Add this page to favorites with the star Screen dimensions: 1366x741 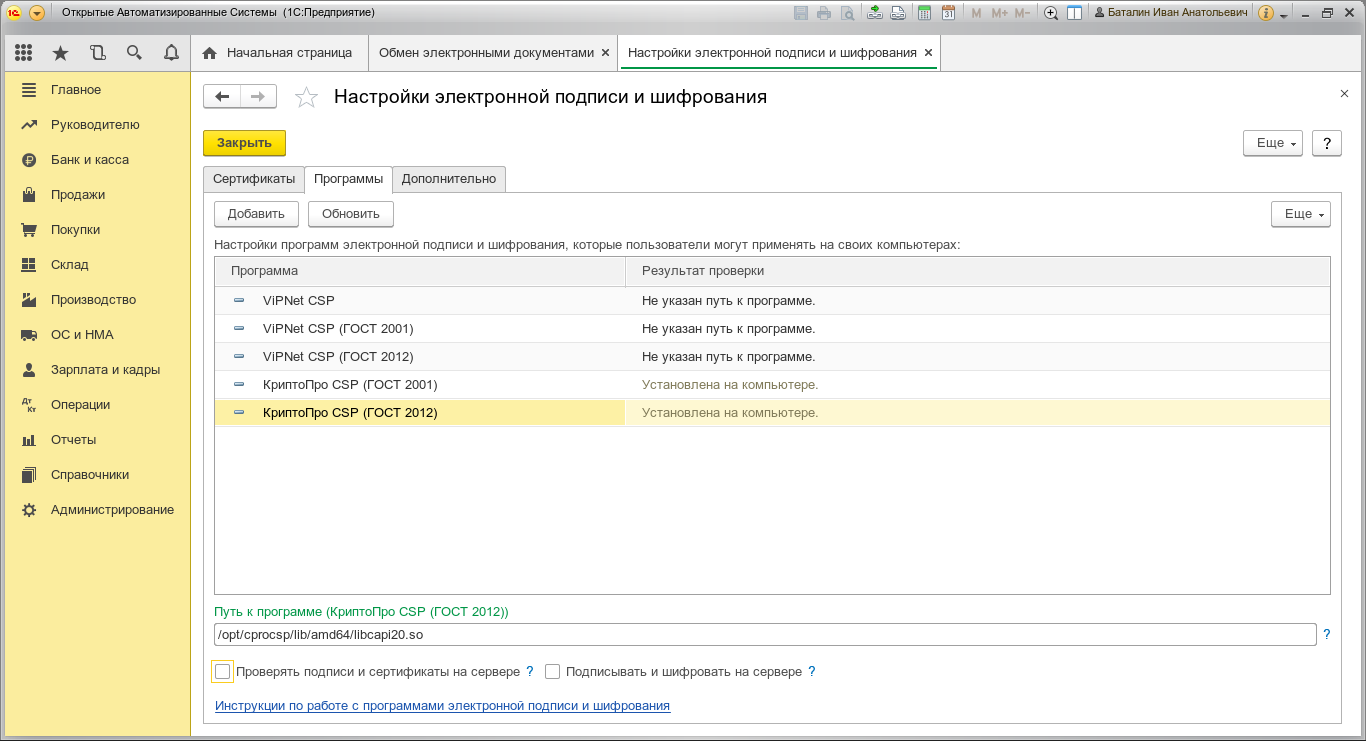pos(306,97)
